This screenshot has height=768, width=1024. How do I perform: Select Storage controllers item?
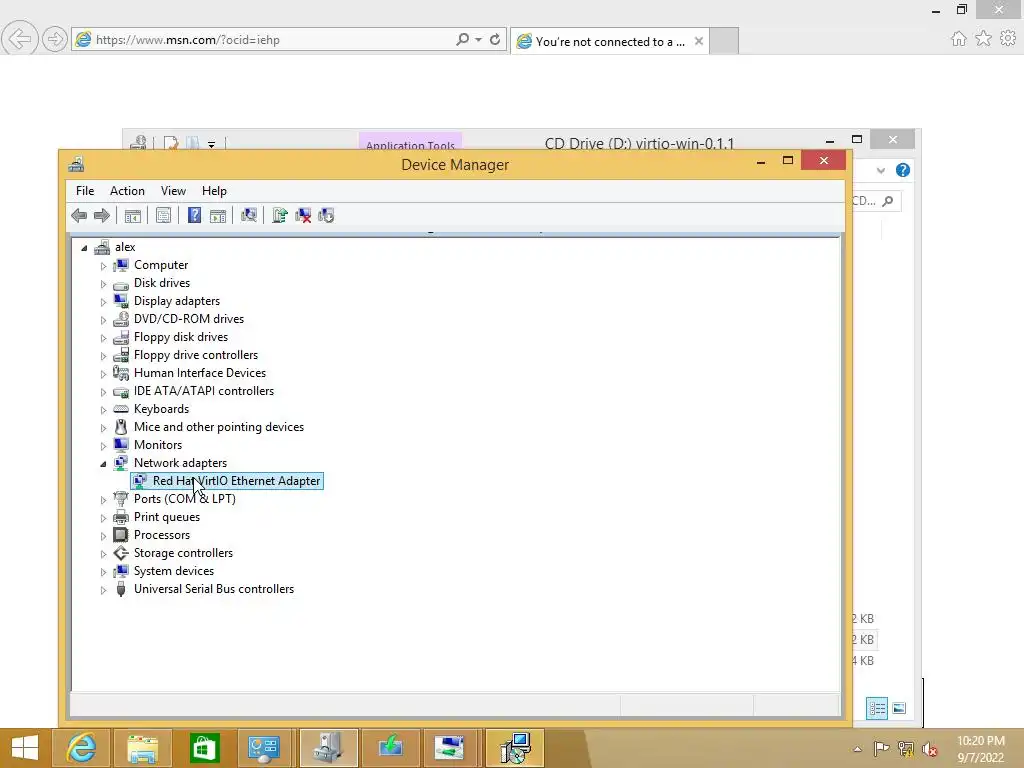coord(184,552)
